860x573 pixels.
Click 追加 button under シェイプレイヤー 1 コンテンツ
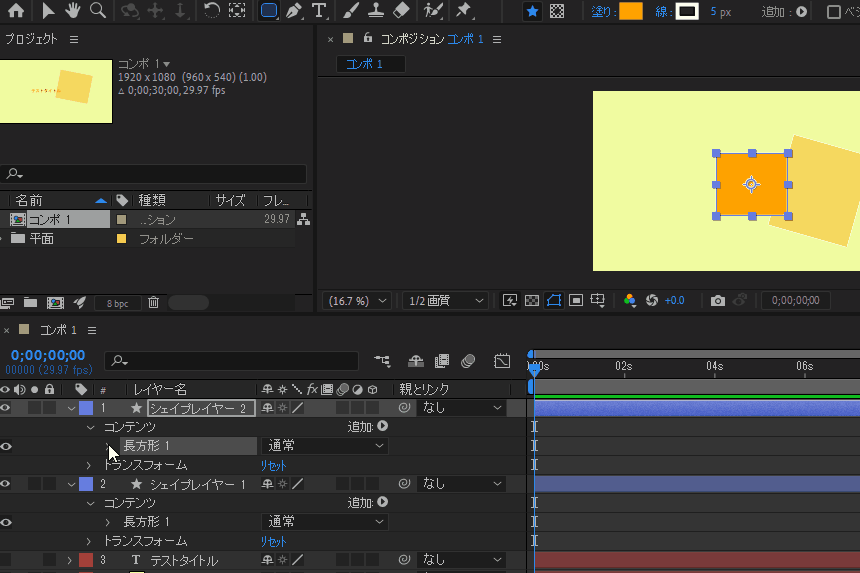382,502
